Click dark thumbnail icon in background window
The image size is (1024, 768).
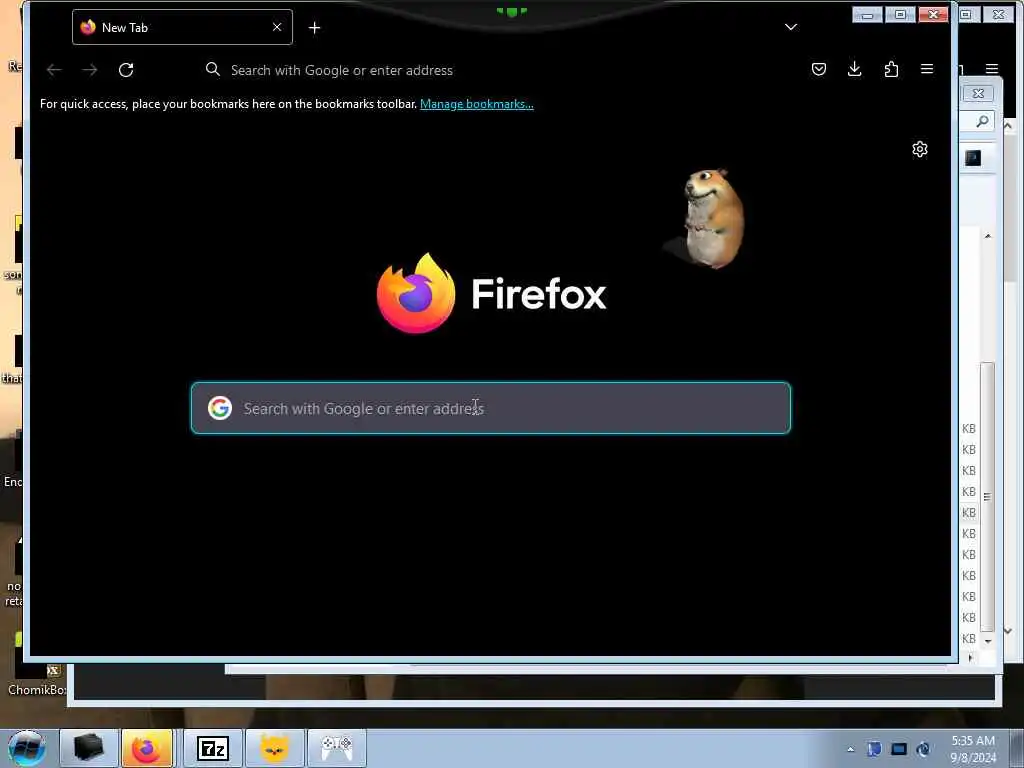pos(972,157)
